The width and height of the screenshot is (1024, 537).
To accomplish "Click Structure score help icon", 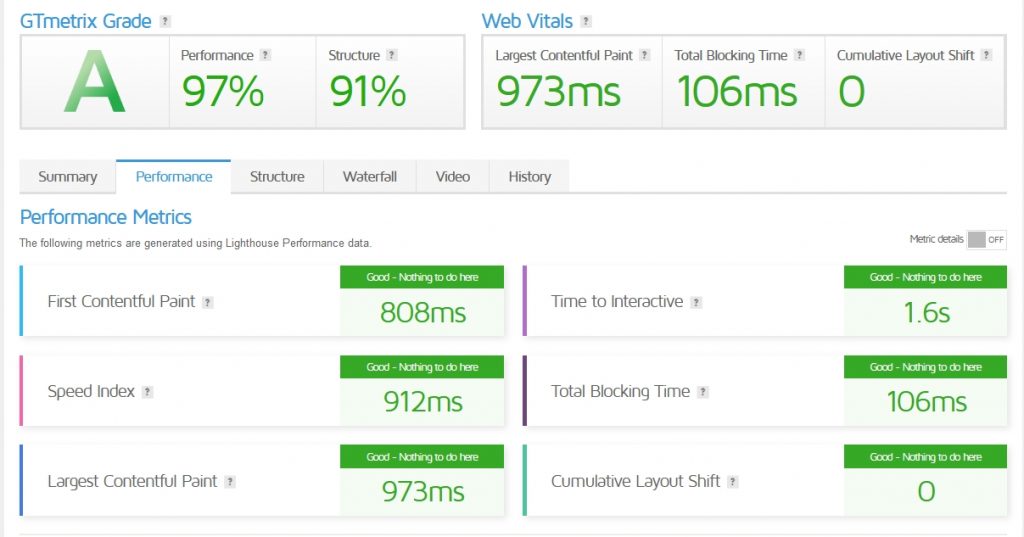I will 392,56.
